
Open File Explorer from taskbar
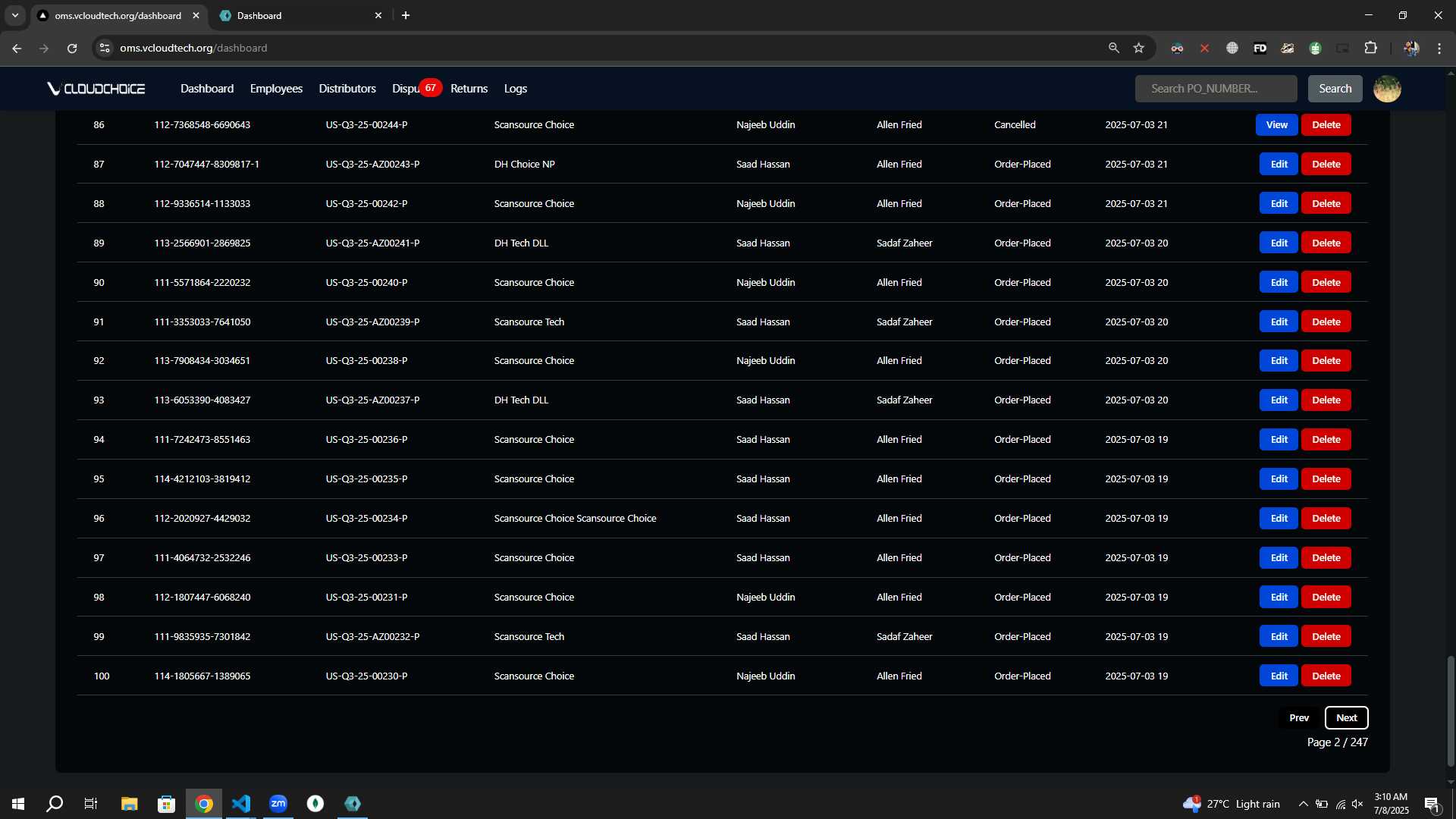(x=129, y=804)
